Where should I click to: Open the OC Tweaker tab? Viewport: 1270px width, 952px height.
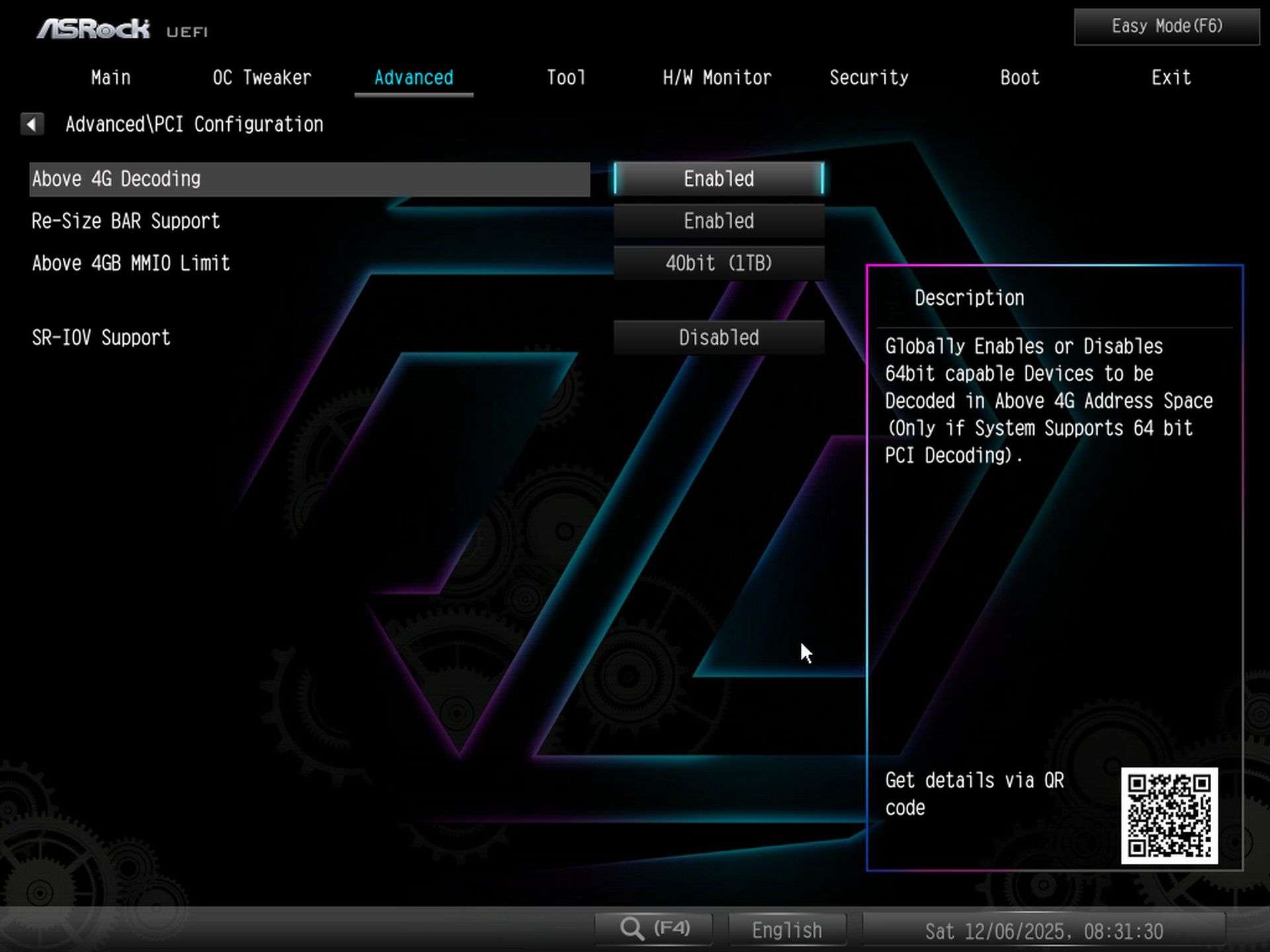coord(262,78)
